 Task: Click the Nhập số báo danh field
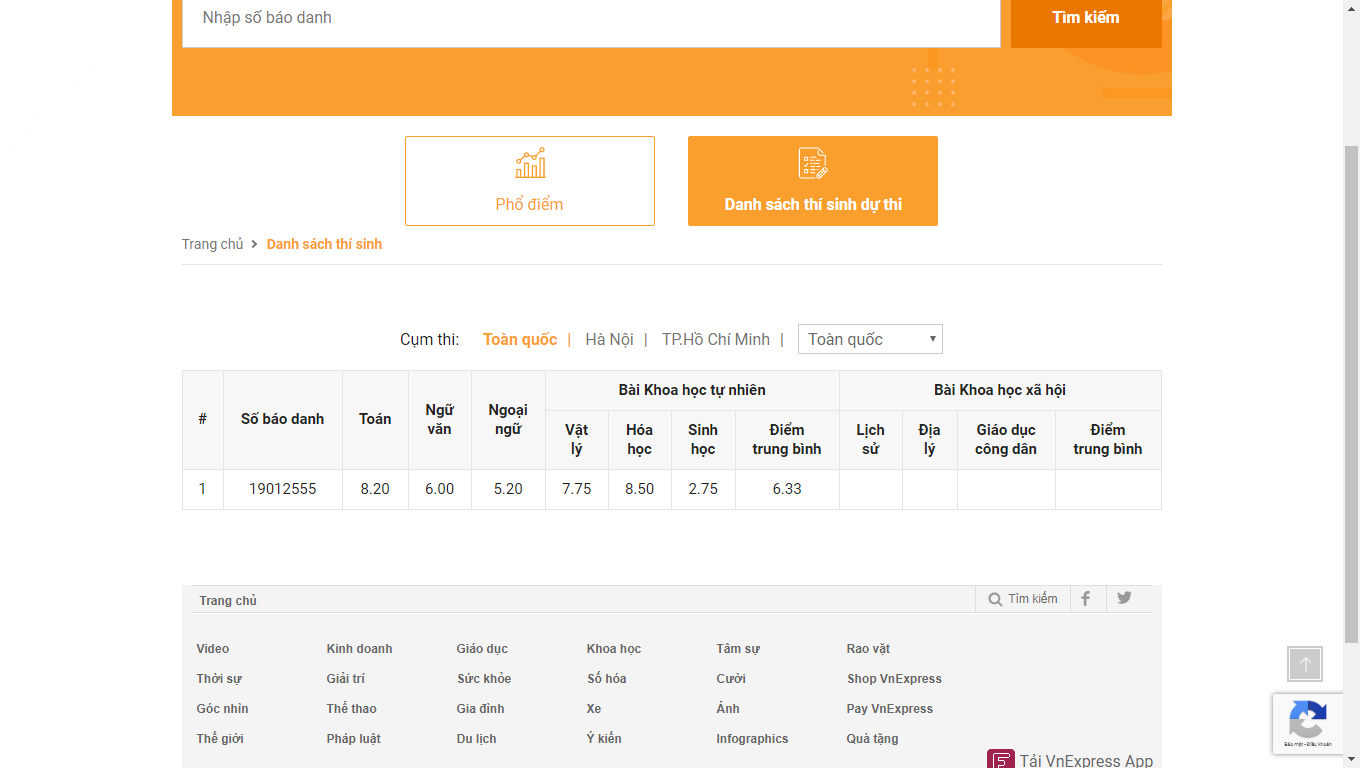coord(590,18)
